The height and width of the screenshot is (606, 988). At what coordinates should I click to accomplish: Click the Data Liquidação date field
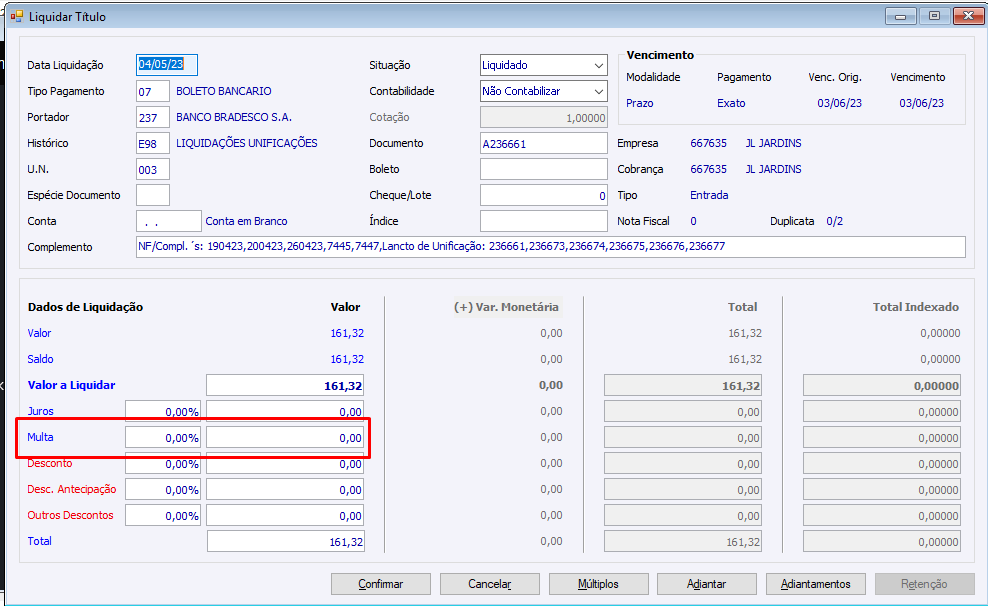pos(167,65)
